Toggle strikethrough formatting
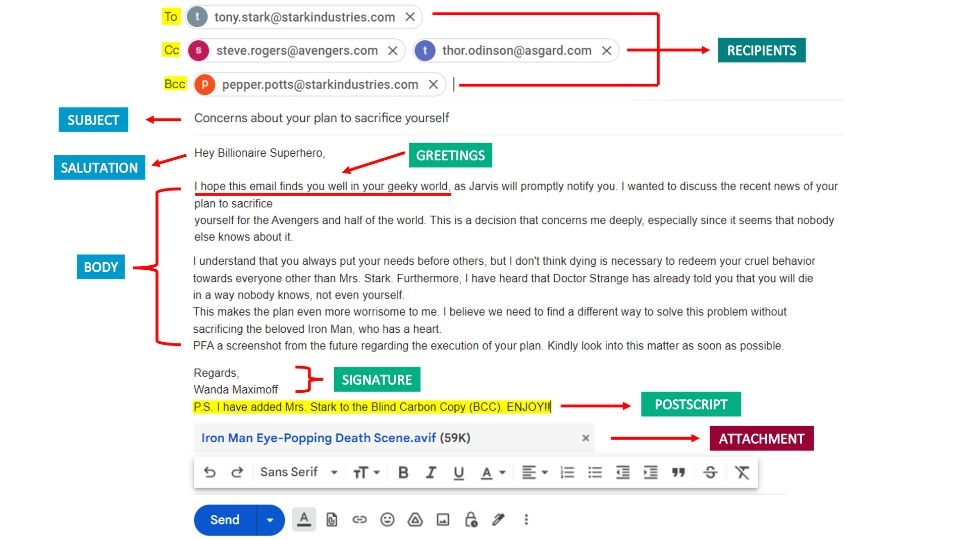Image resolution: width=960 pixels, height=540 pixels. [x=710, y=473]
